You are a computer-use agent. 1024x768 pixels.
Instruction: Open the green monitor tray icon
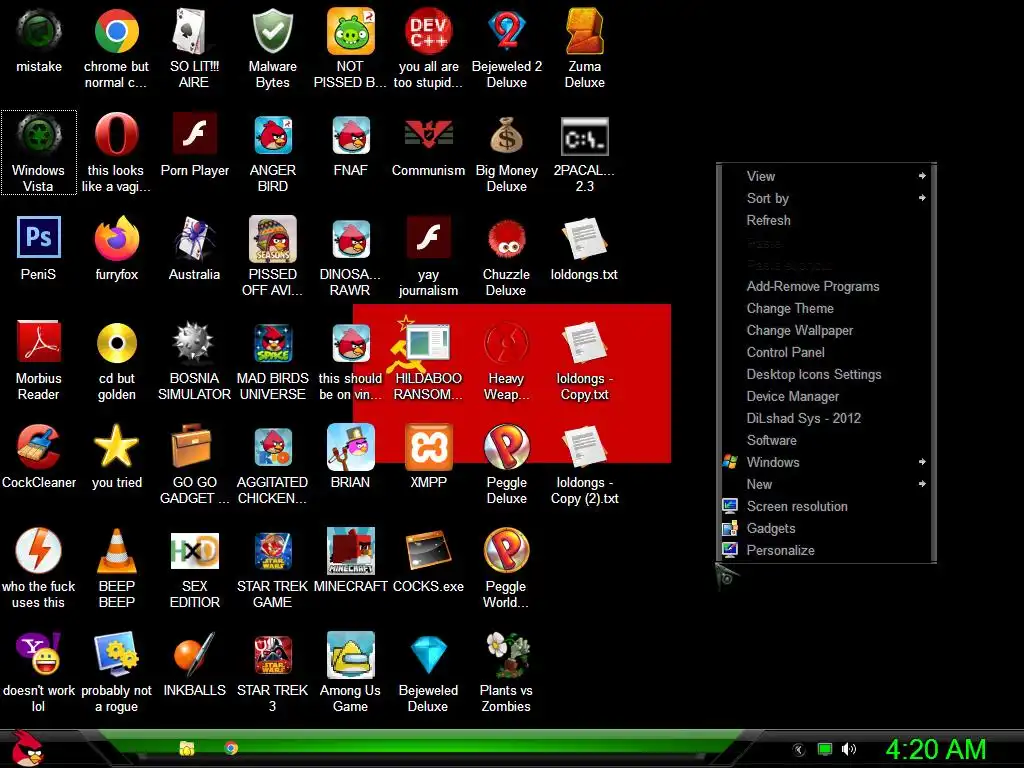coord(825,749)
